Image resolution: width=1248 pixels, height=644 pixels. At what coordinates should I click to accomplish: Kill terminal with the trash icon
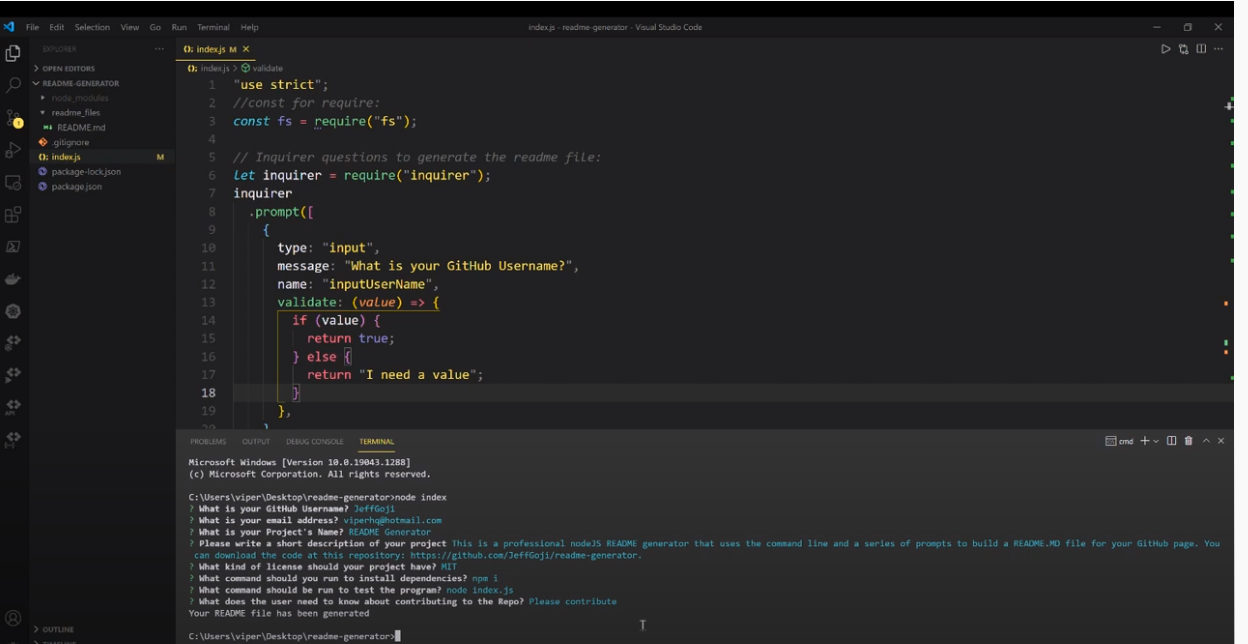coord(1188,441)
